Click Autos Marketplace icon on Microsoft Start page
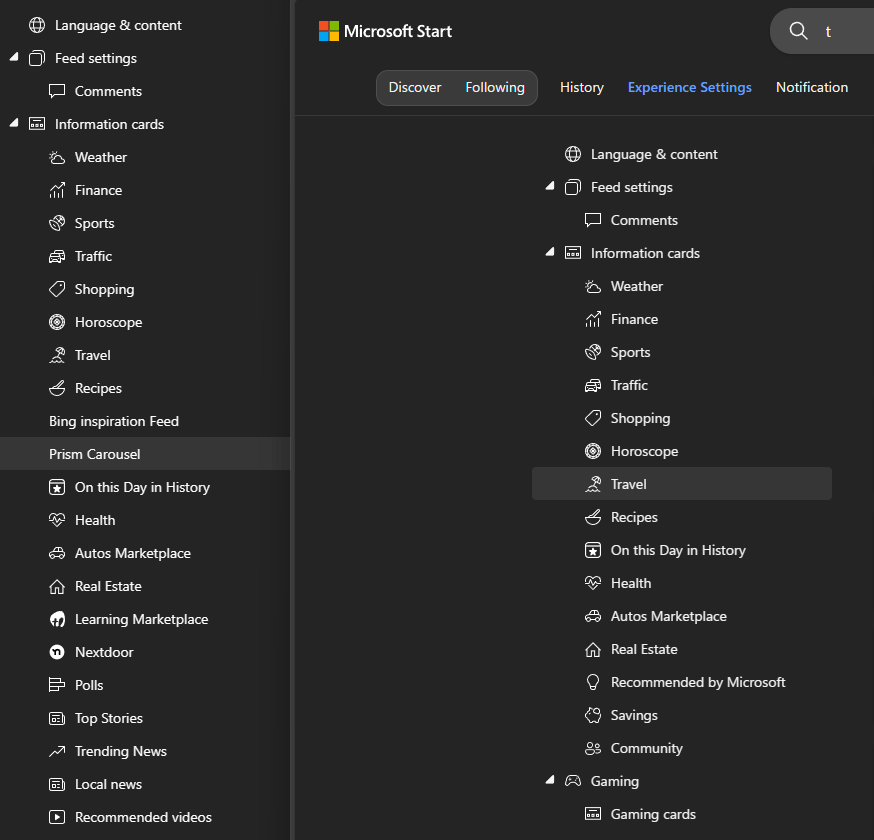This screenshot has width=874, height=840. [x=593, y=616]
